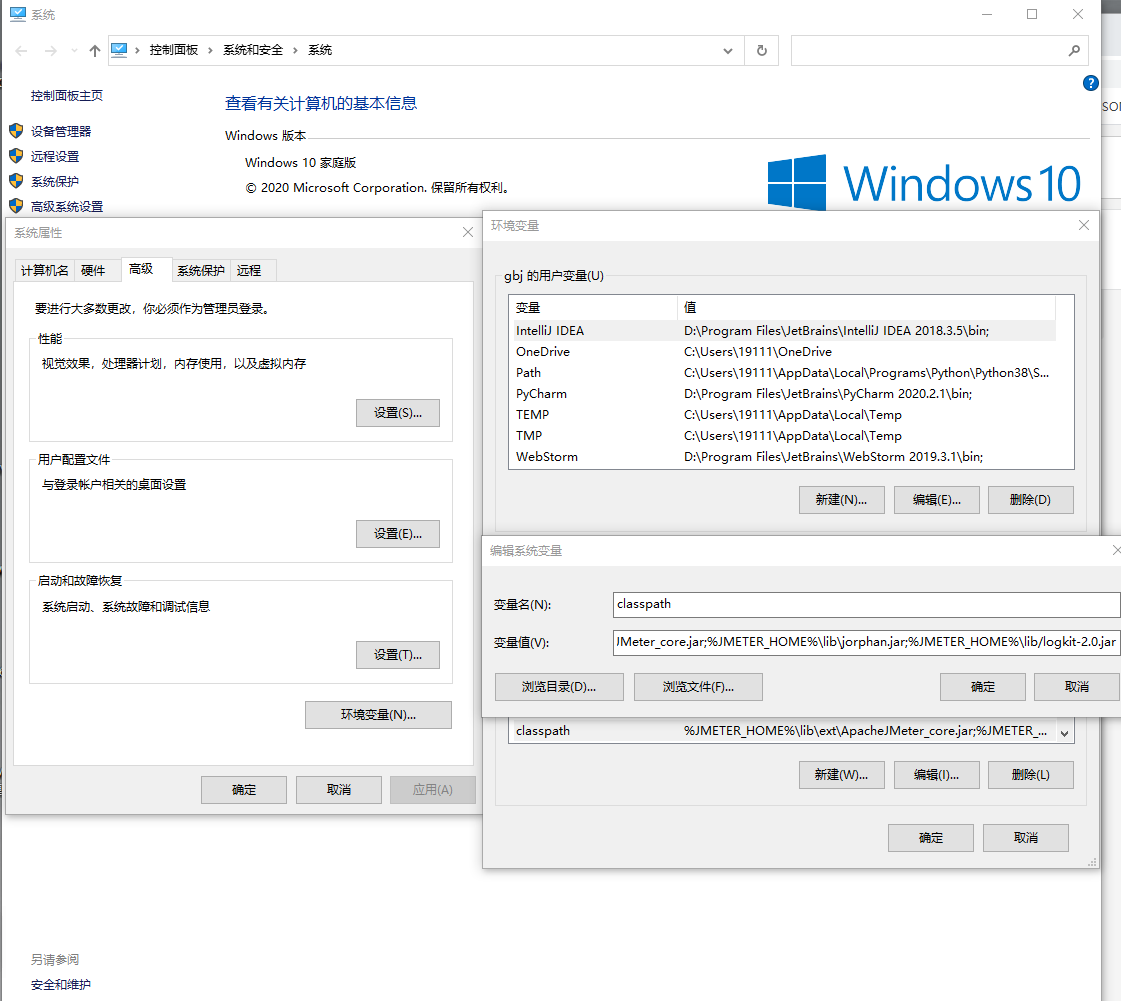Viewport: 1121px width, 1001px height.
Task: Click 编辑(I)... for system variables
Action: pyautogui.click(x=937, y=775)
